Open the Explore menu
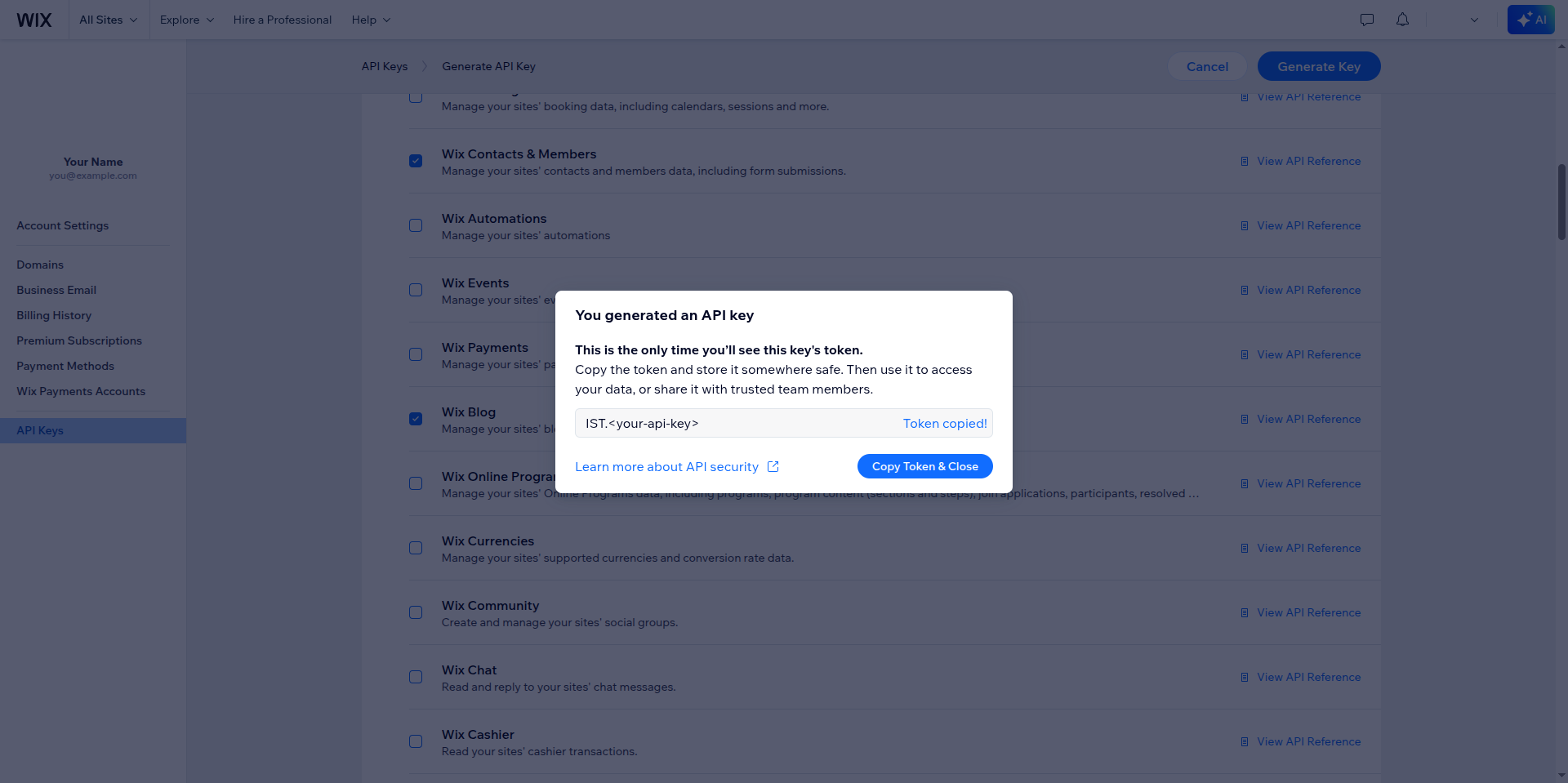Viewport: 1568px width, 783px height. coord(186,20)
